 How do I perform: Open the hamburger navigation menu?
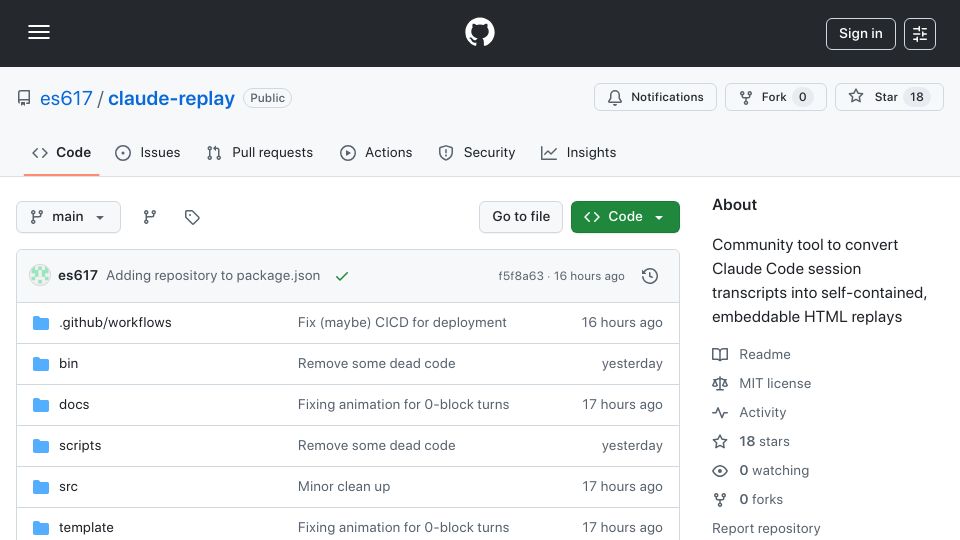(39, 32)
